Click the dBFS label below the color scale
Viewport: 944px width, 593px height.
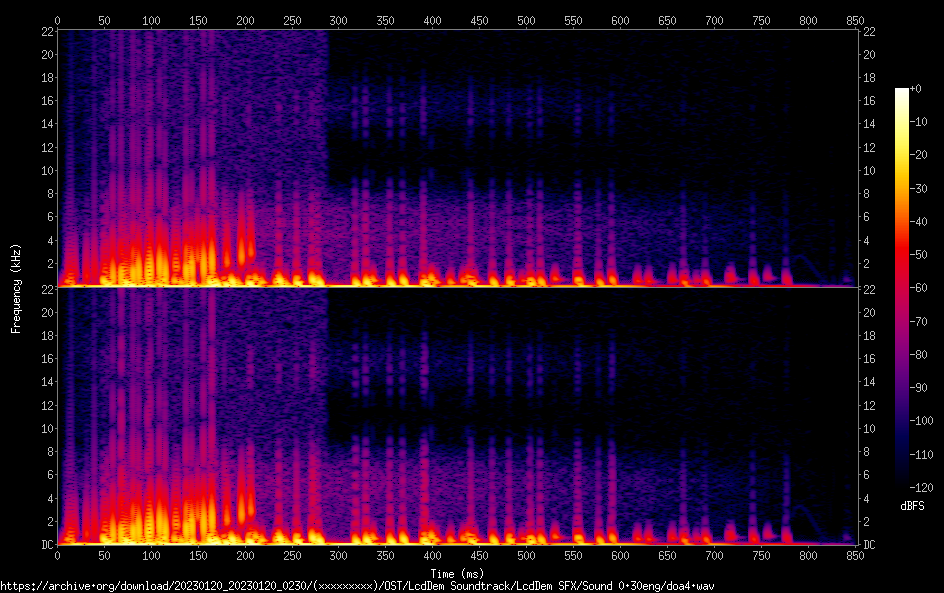(x=912, y=507)
